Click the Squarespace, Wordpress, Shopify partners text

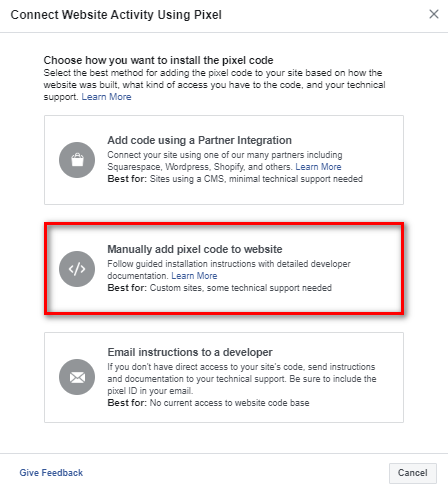pos(200,167)
